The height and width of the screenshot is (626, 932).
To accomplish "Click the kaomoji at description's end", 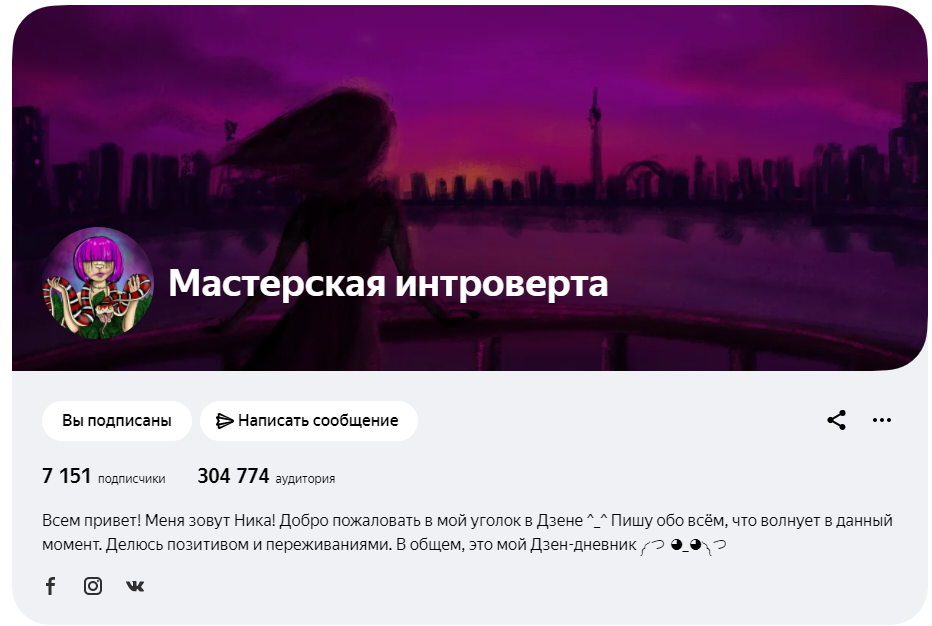I will click(x=684, y=545).
